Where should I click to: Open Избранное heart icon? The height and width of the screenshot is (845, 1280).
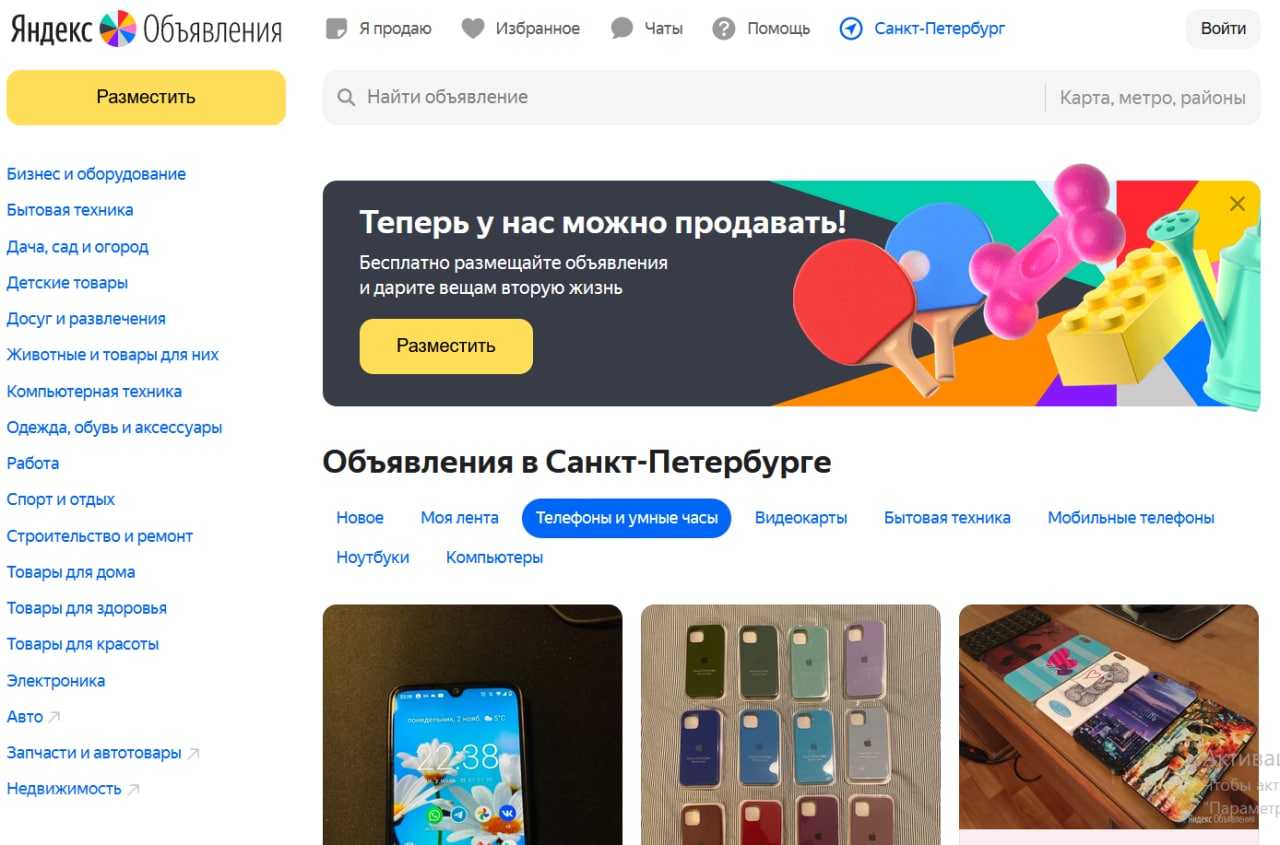[473, 29]
